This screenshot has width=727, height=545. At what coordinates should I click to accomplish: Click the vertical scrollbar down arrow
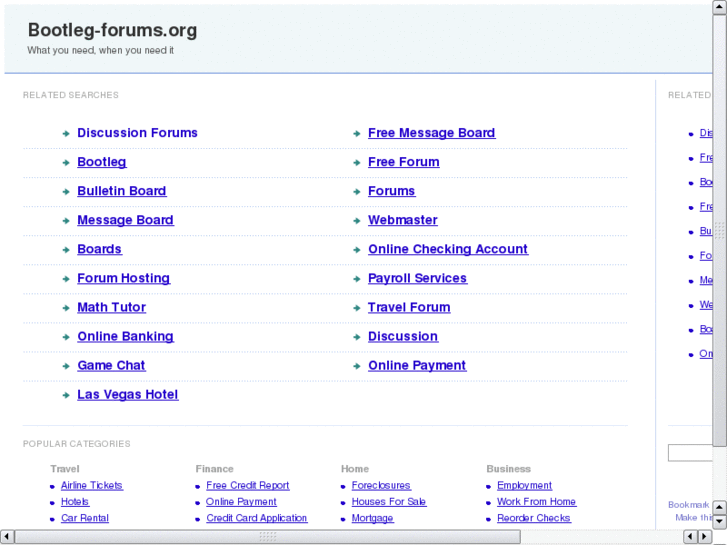720,522
